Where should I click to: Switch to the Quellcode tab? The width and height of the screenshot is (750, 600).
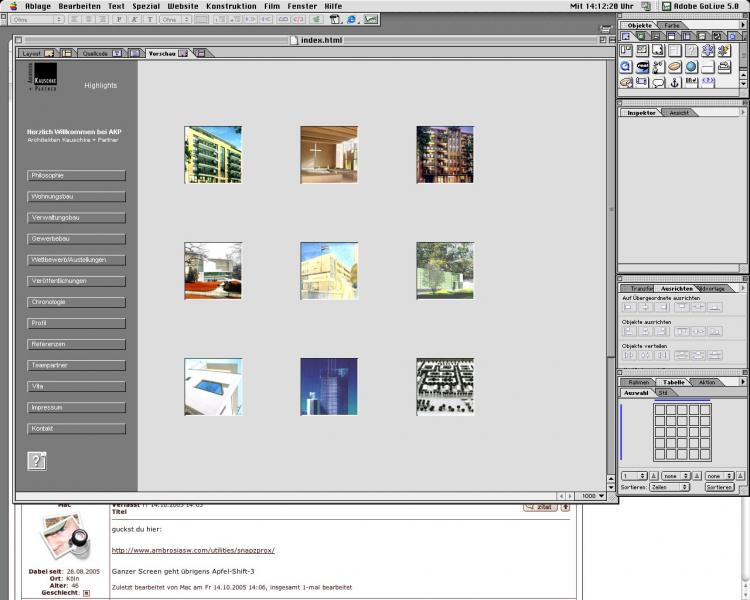point(96,53)
